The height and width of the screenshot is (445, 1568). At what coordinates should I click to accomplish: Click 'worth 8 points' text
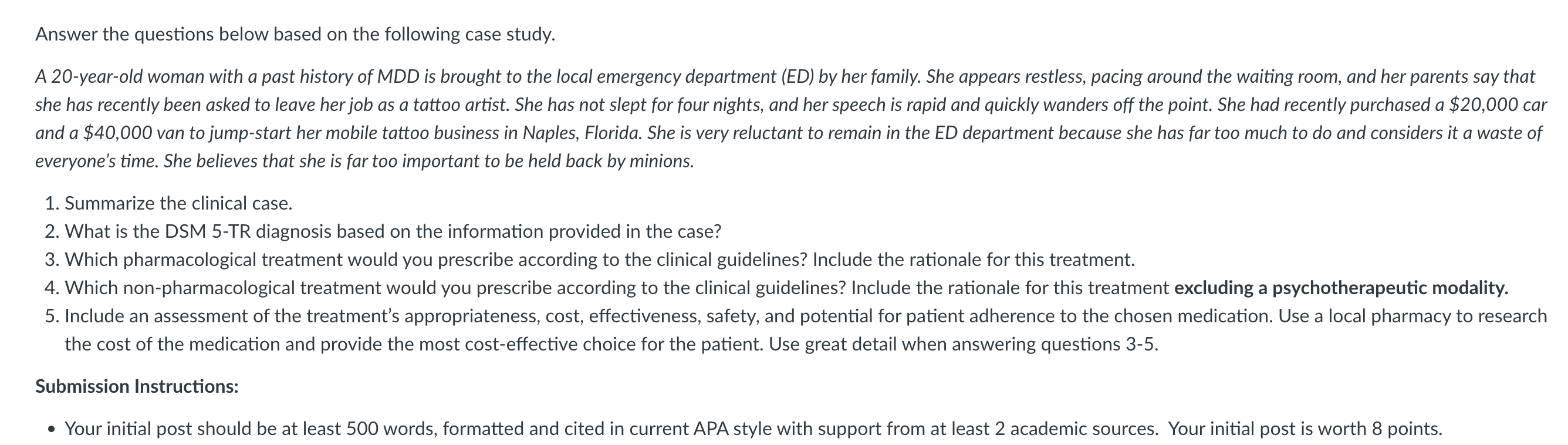pos(1382,429)
